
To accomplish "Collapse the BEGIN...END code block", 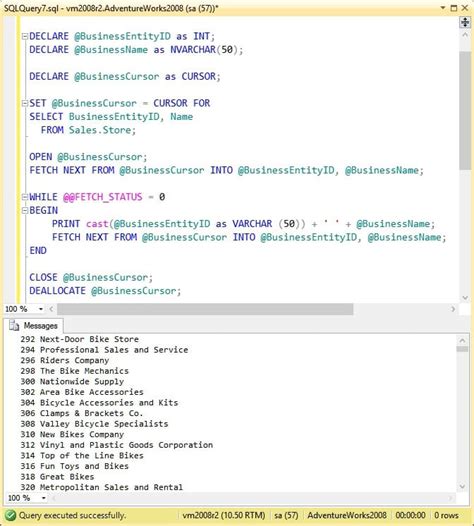I will click(24, 211).
